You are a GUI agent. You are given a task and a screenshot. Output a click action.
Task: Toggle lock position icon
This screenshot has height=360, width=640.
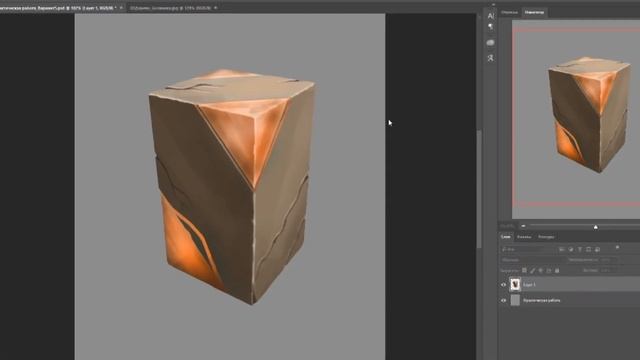click(541, 270)
